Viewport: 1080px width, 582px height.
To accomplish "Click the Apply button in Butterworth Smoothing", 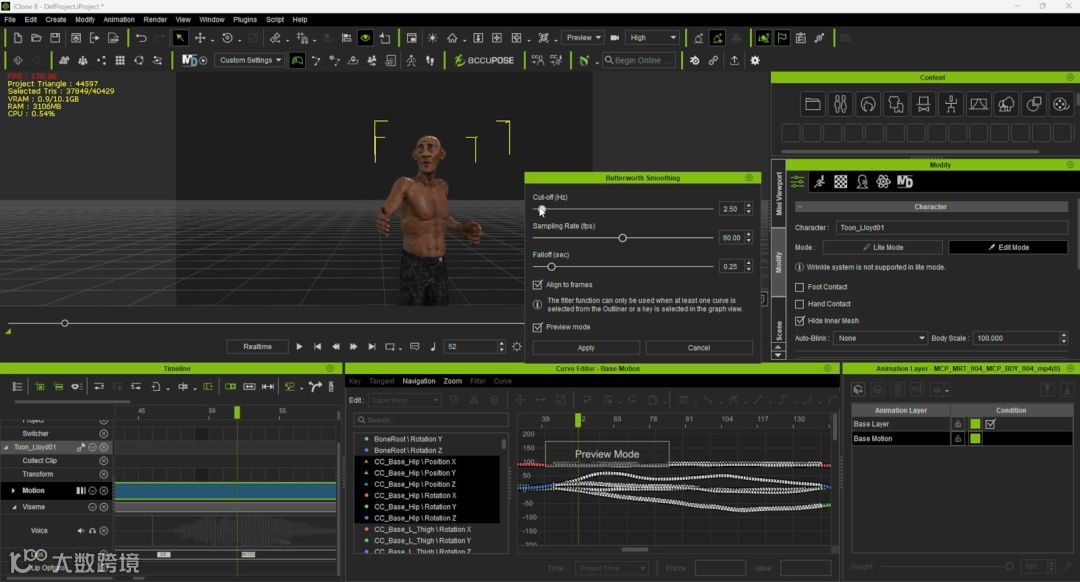I will pos(586,348).
